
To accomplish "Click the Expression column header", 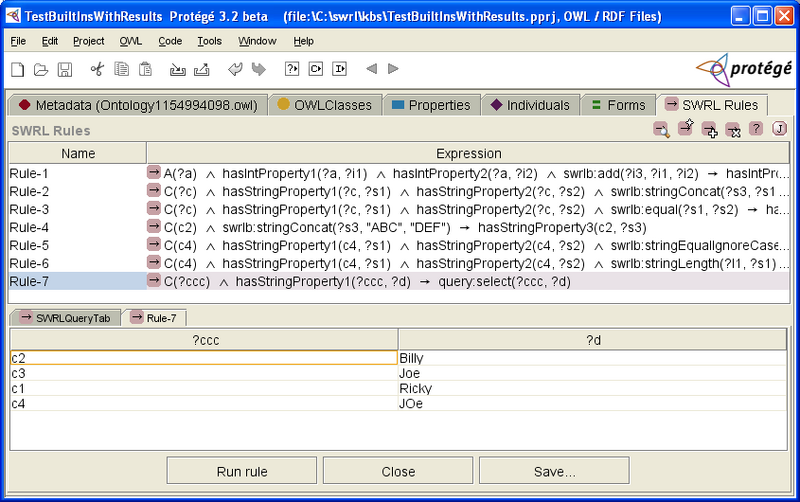I will tap(468, 154).
